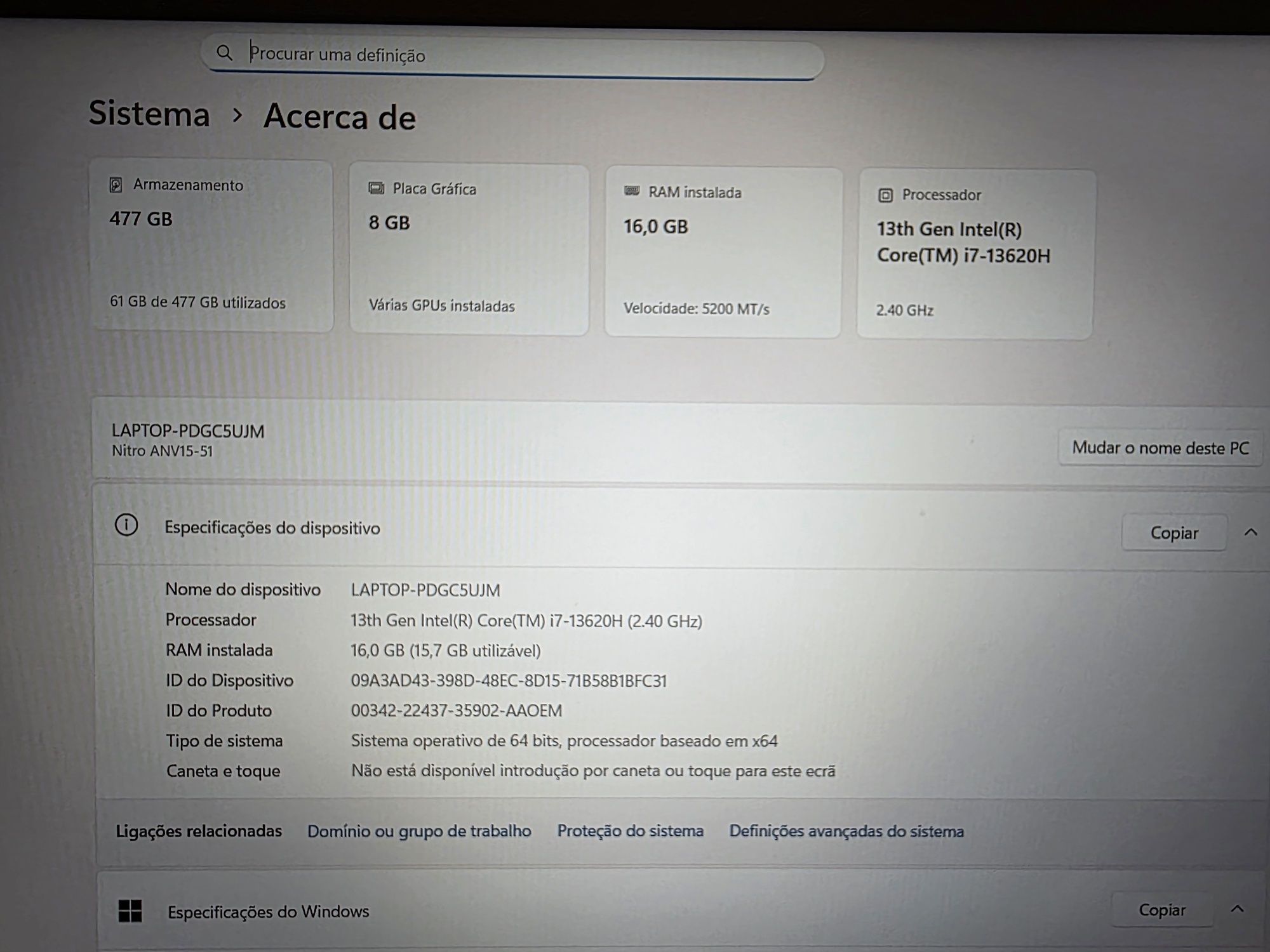Open Domínio ou grupo de trabalho link
The height and width of the screenshot is (952, 1270).
click(419, 831)
